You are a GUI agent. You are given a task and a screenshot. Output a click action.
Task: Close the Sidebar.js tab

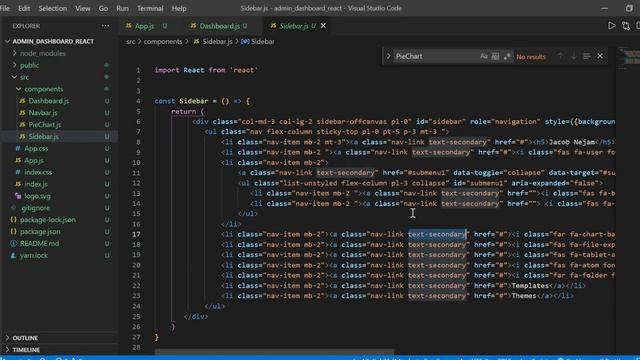pyautogui.click(x=323, y=26)
